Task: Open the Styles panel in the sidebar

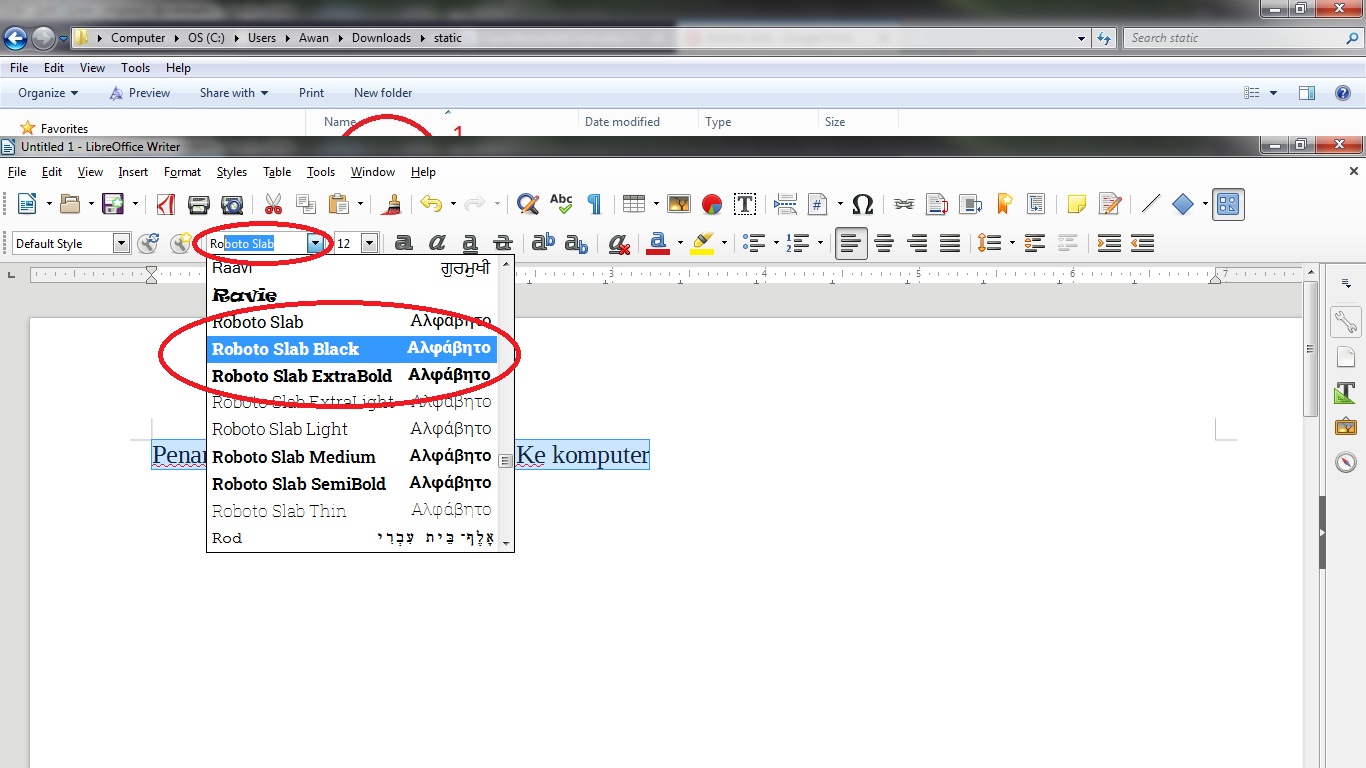Action: pos(1346,392)
